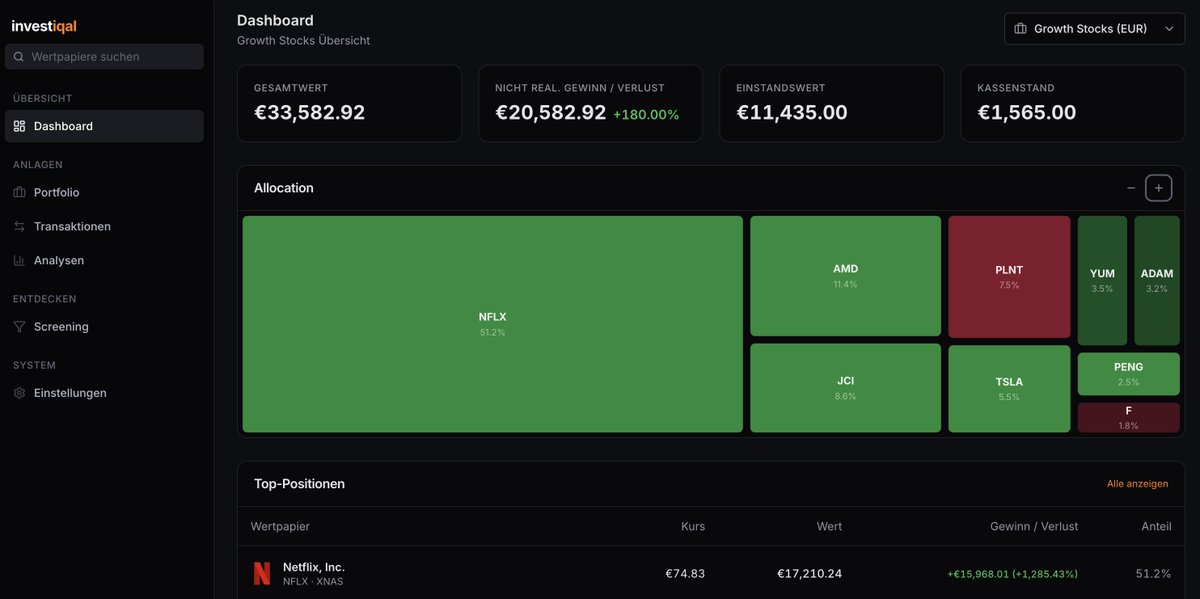1200x599 pixels.
Task: Click the dark green YUM tile
Action: pos(1102,280)
